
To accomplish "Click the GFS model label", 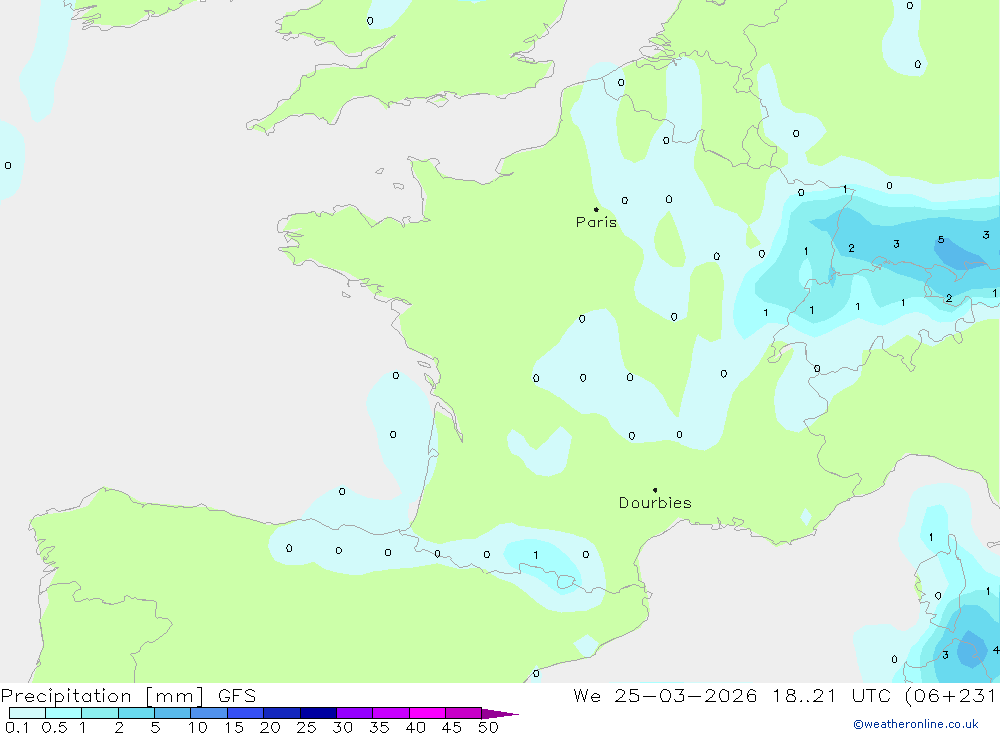I will click(237, 696).
